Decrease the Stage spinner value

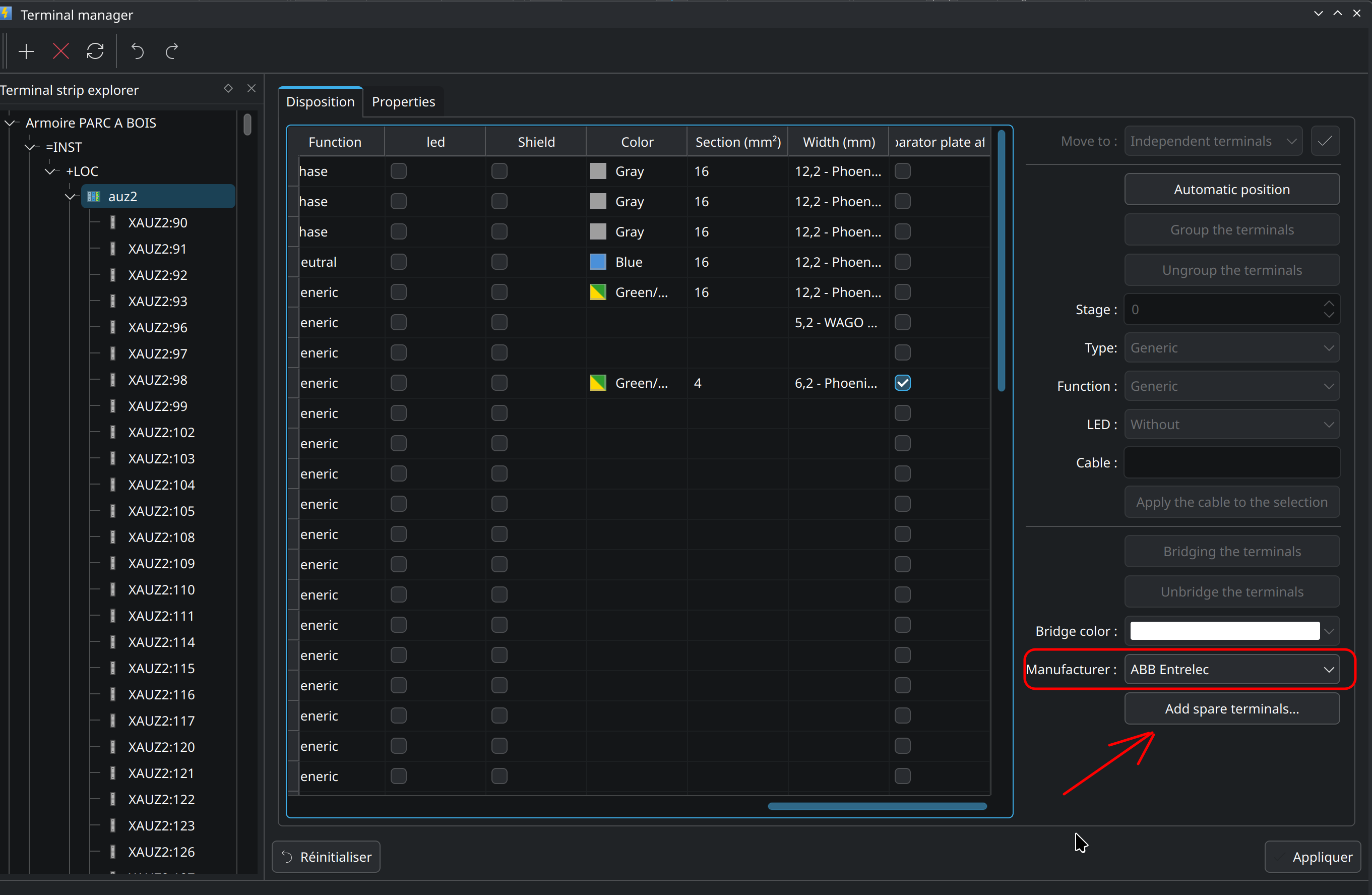1329,316
